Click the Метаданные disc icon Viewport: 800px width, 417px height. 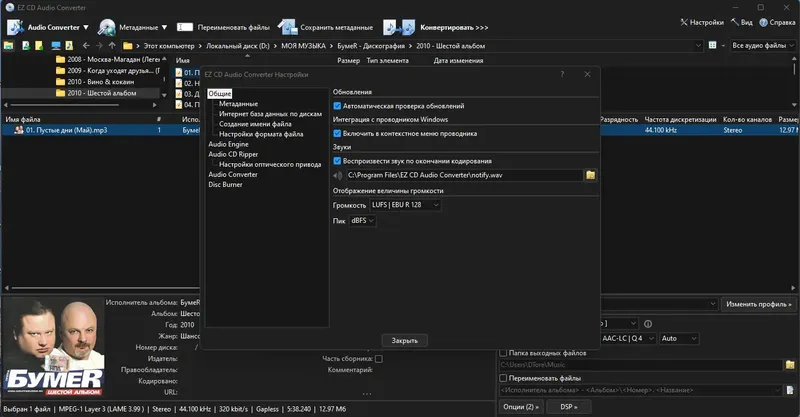point(107,27)
